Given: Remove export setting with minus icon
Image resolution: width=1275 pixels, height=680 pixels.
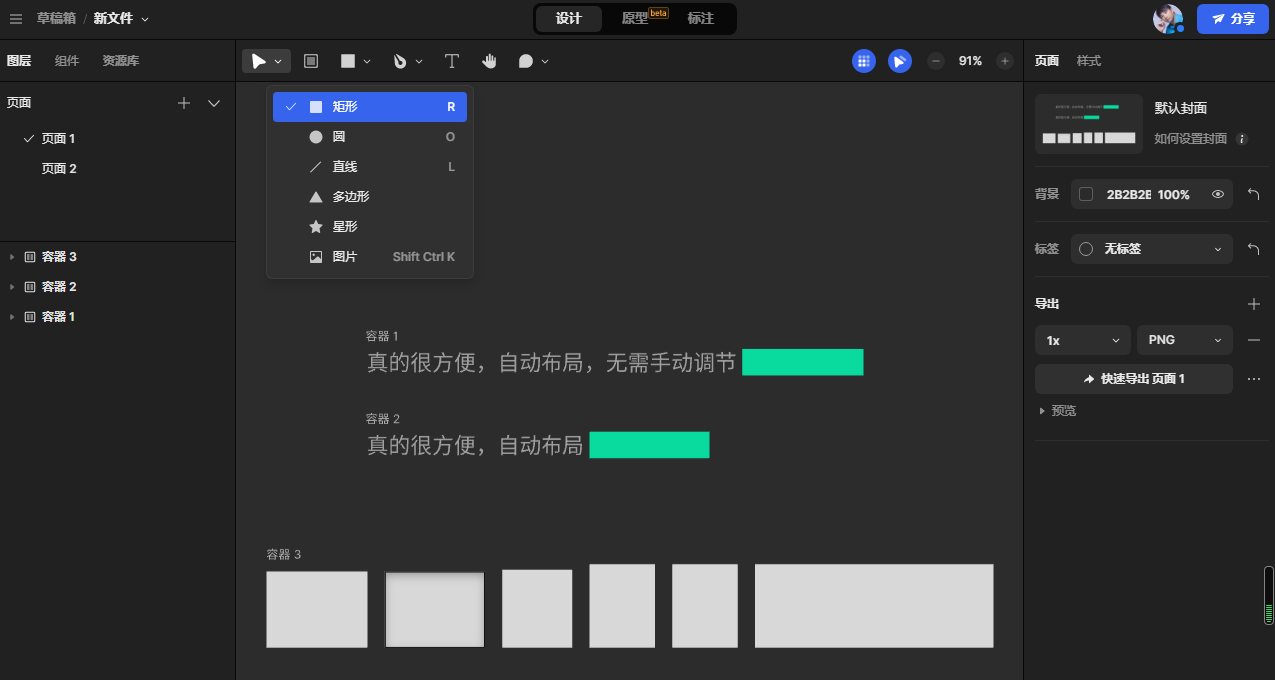Looking at the screenshot, I should [x=1253, y=340].
